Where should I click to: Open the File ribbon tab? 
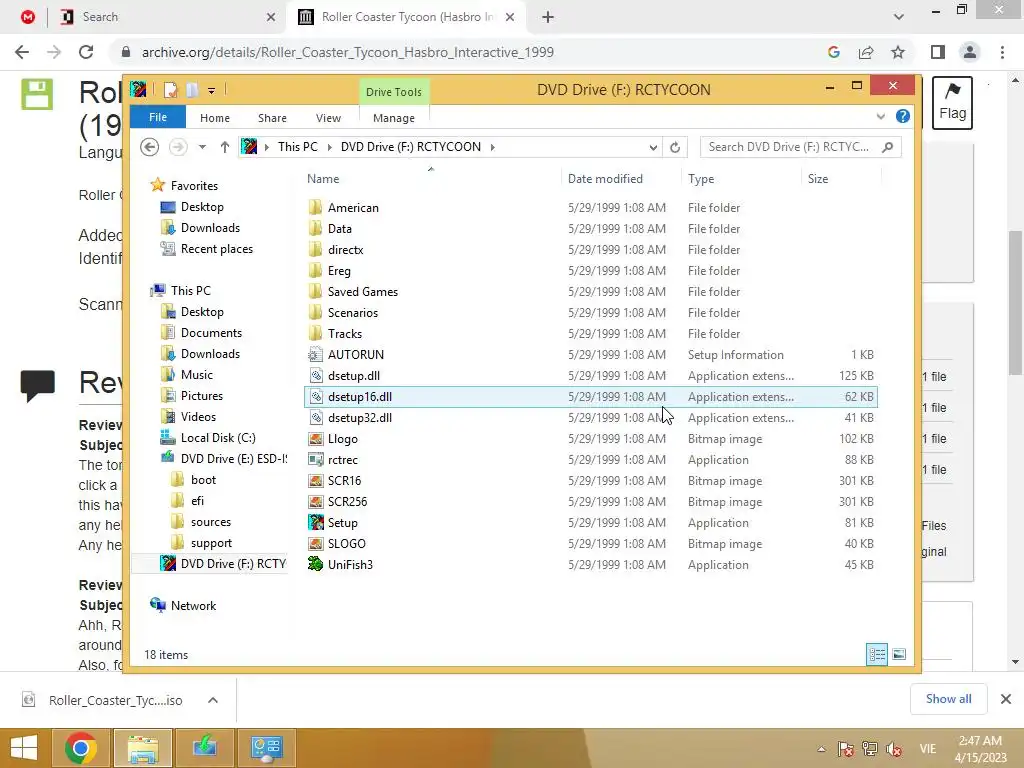tap(158, 117)
